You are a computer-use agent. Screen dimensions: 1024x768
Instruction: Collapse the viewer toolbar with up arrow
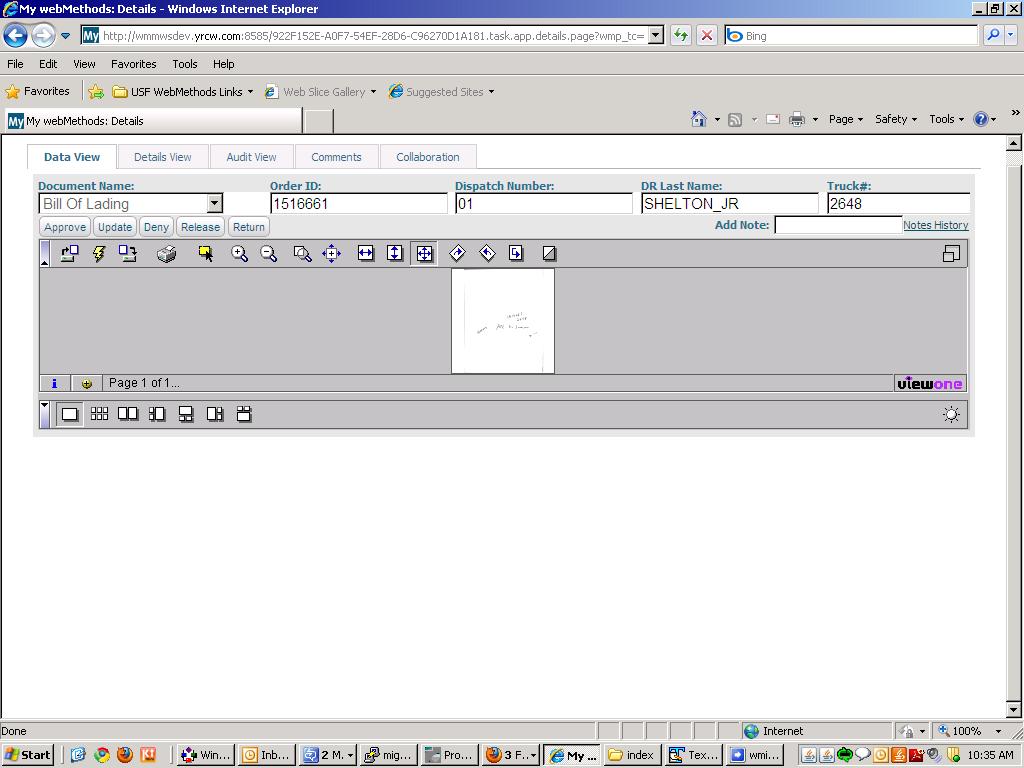coord(44,253)
